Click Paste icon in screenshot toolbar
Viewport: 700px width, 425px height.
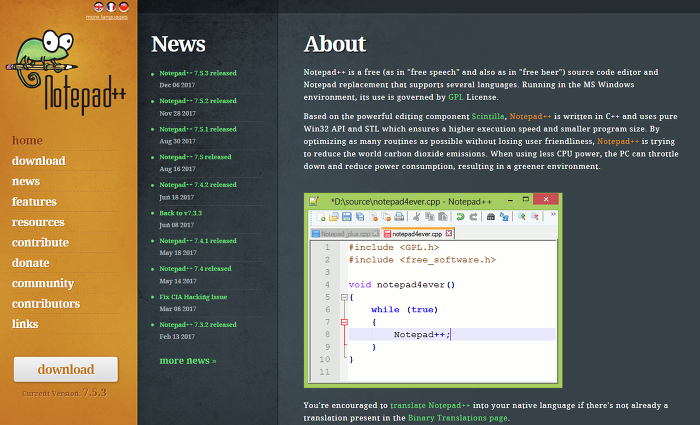click(442, 217)
